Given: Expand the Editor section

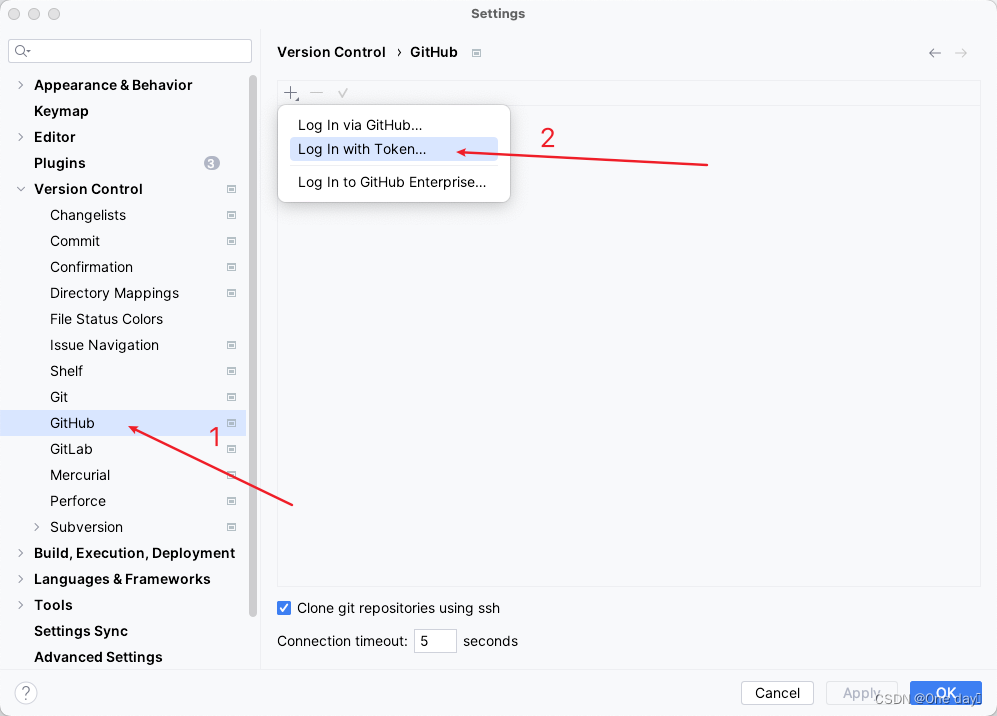Looking at the screenshot, I should [20, 137].
